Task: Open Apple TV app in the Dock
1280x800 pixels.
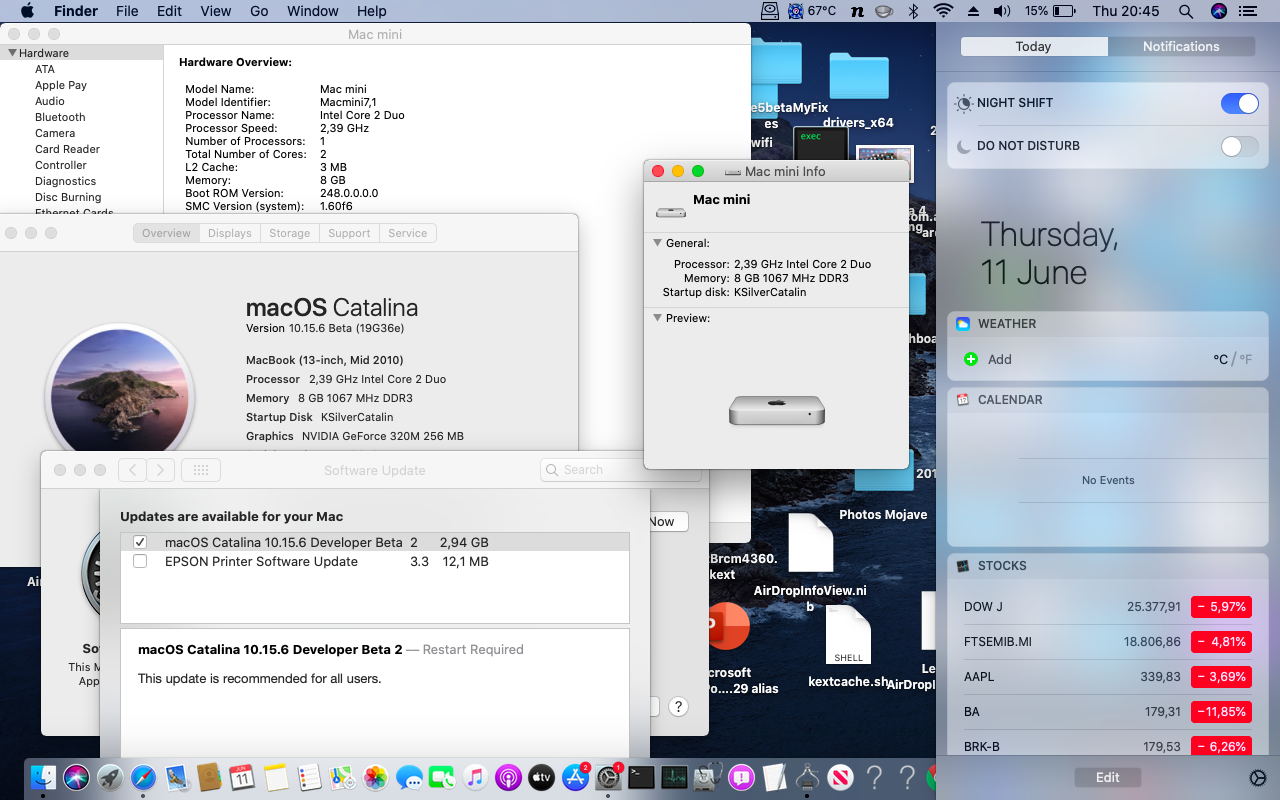Action: click(541, 777)
